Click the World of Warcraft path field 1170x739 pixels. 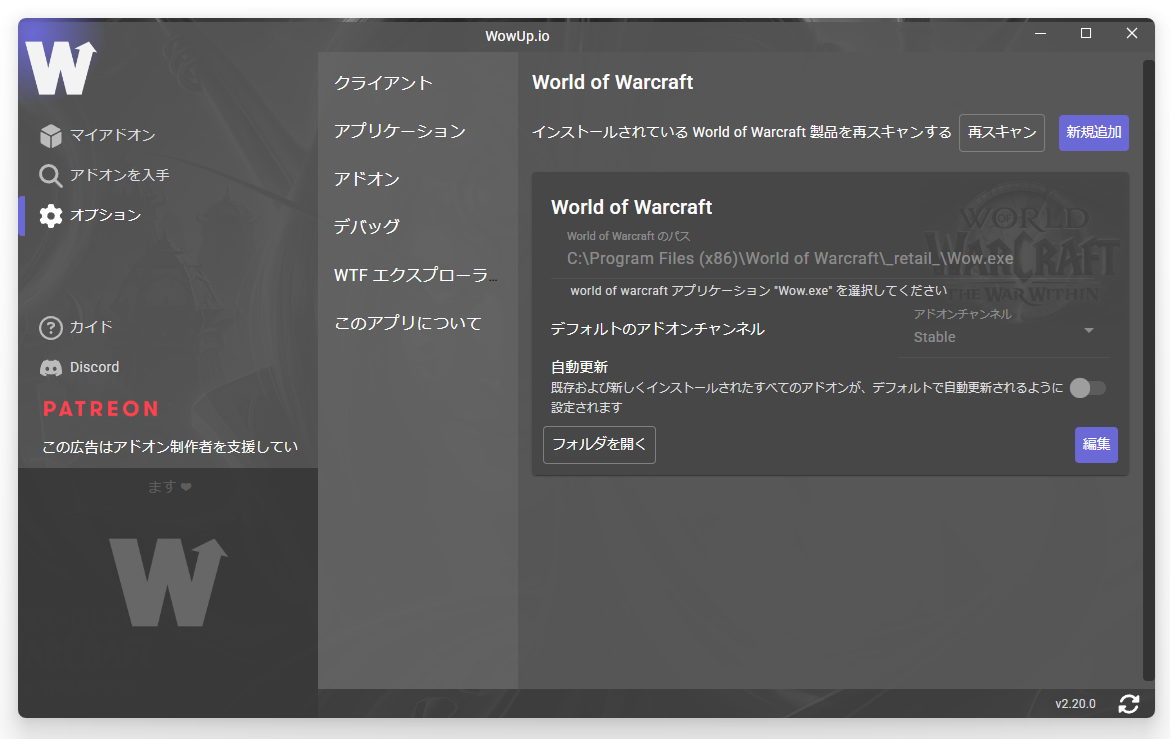click(x=790, y=259)
